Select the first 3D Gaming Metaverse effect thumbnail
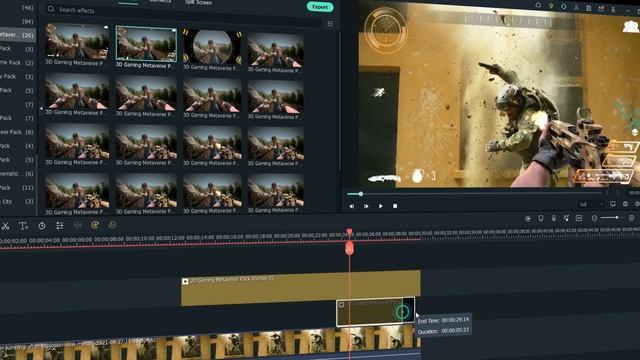Viewport: 640px width, 360px height. coord(77,42)
